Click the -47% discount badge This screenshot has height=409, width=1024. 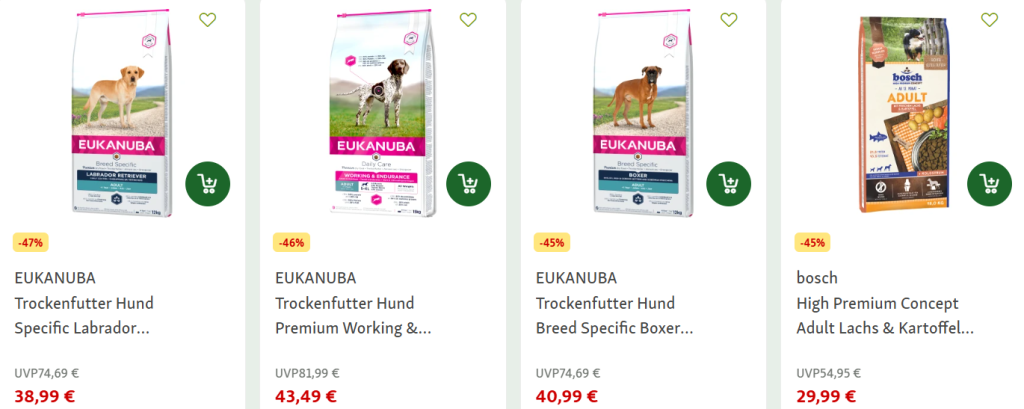31,242
